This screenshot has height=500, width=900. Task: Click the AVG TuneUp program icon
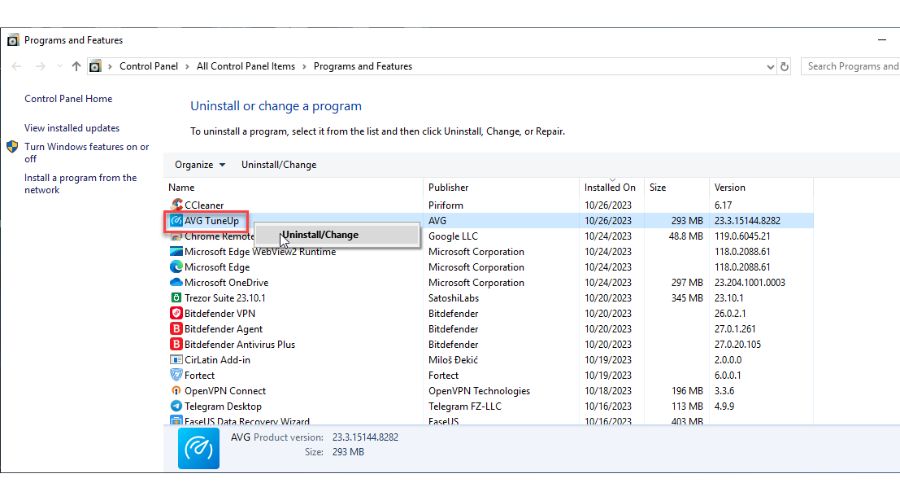click(x=176, y=220)
